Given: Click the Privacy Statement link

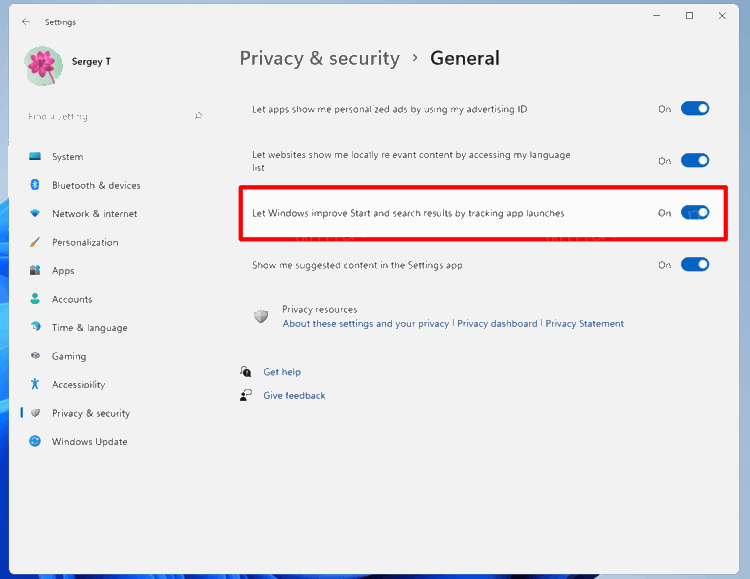Looking at the screenshot, I should (x=584, y=324).
